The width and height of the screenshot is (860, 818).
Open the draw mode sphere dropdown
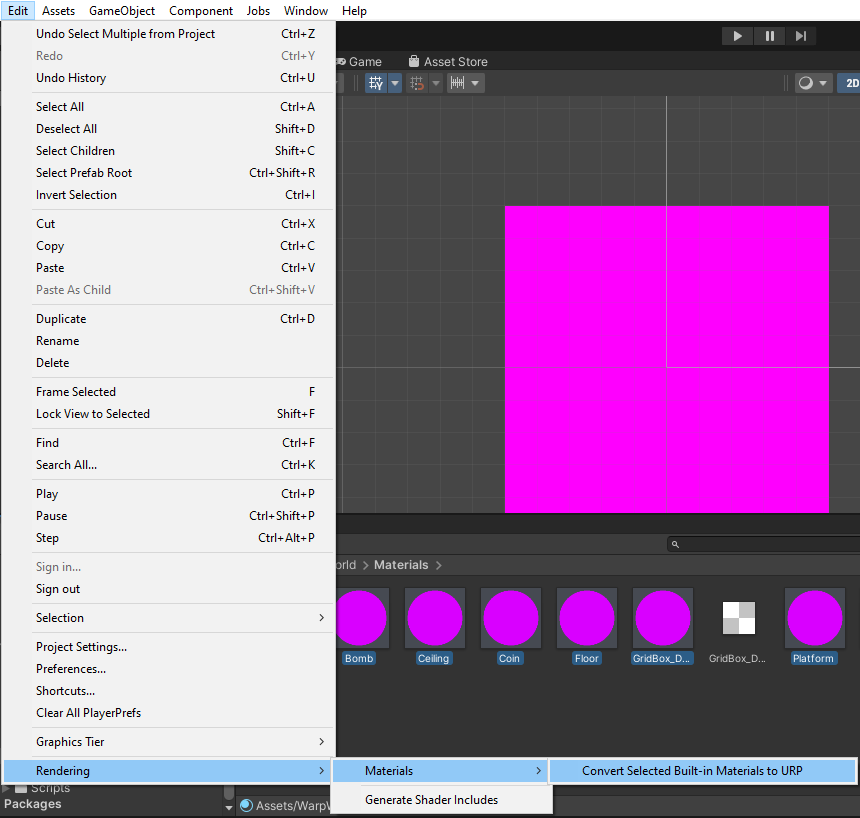click(812, 83)
